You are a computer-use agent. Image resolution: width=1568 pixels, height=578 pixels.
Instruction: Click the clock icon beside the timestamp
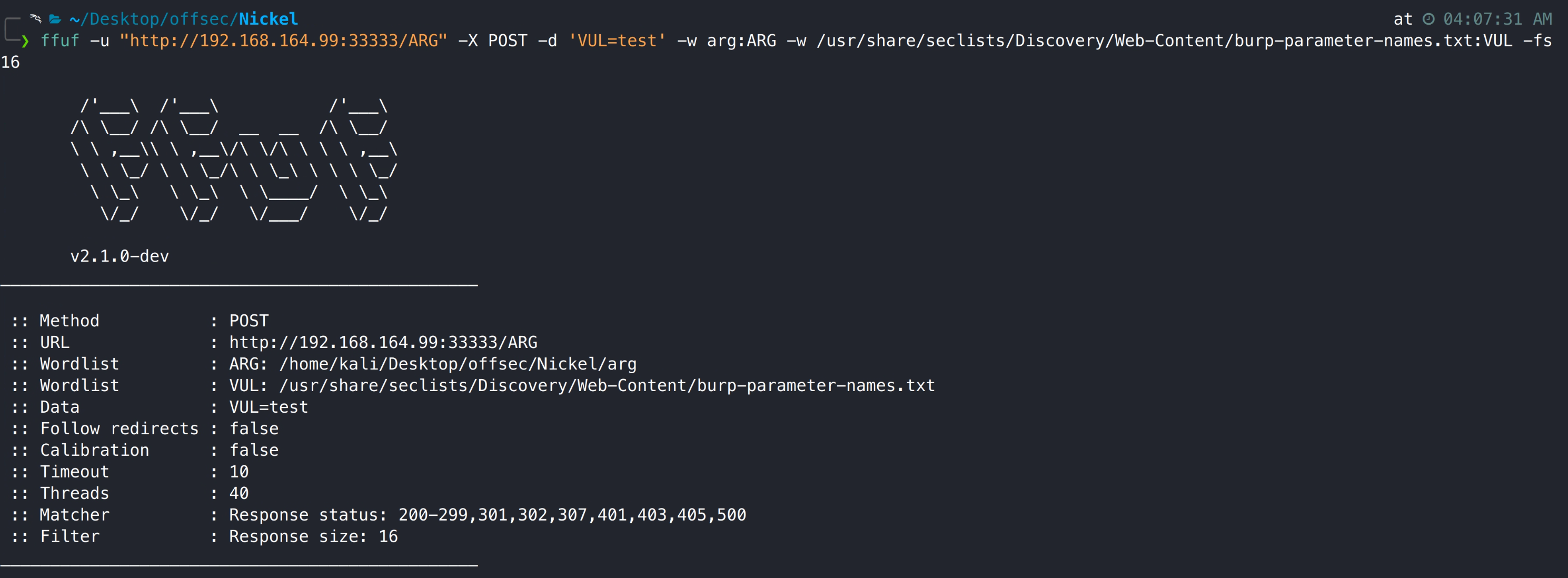point(1428,19)
